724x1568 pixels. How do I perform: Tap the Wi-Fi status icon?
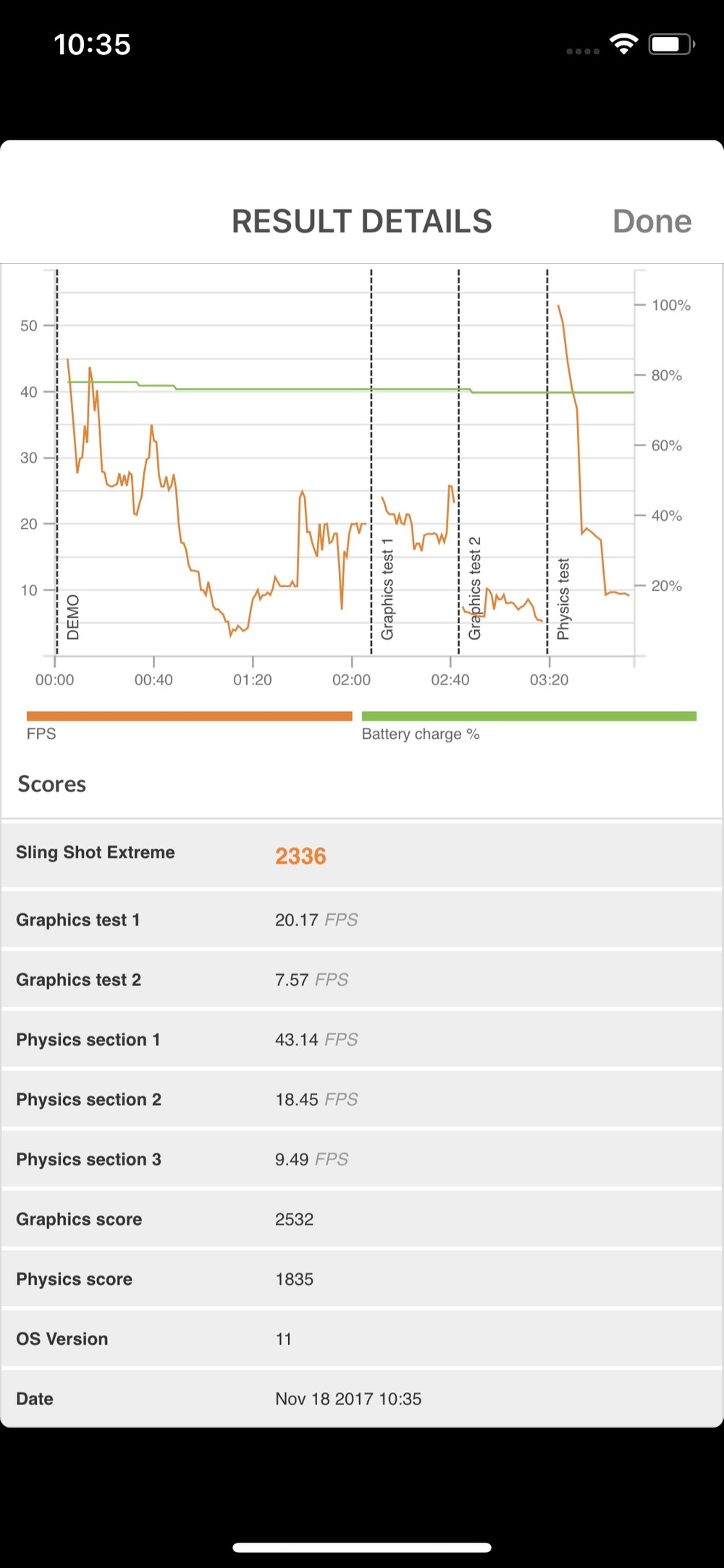tap(623, 44)
